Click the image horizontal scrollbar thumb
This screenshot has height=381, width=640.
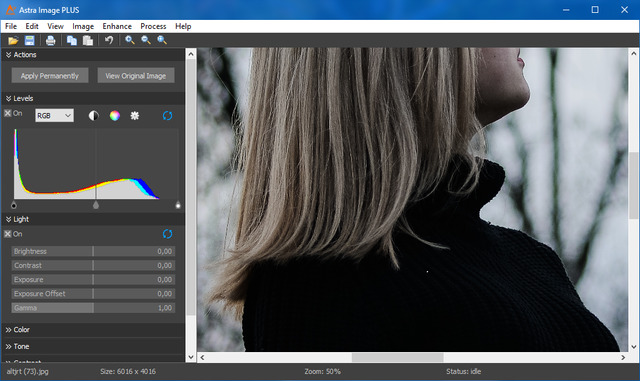click(398, 357)
